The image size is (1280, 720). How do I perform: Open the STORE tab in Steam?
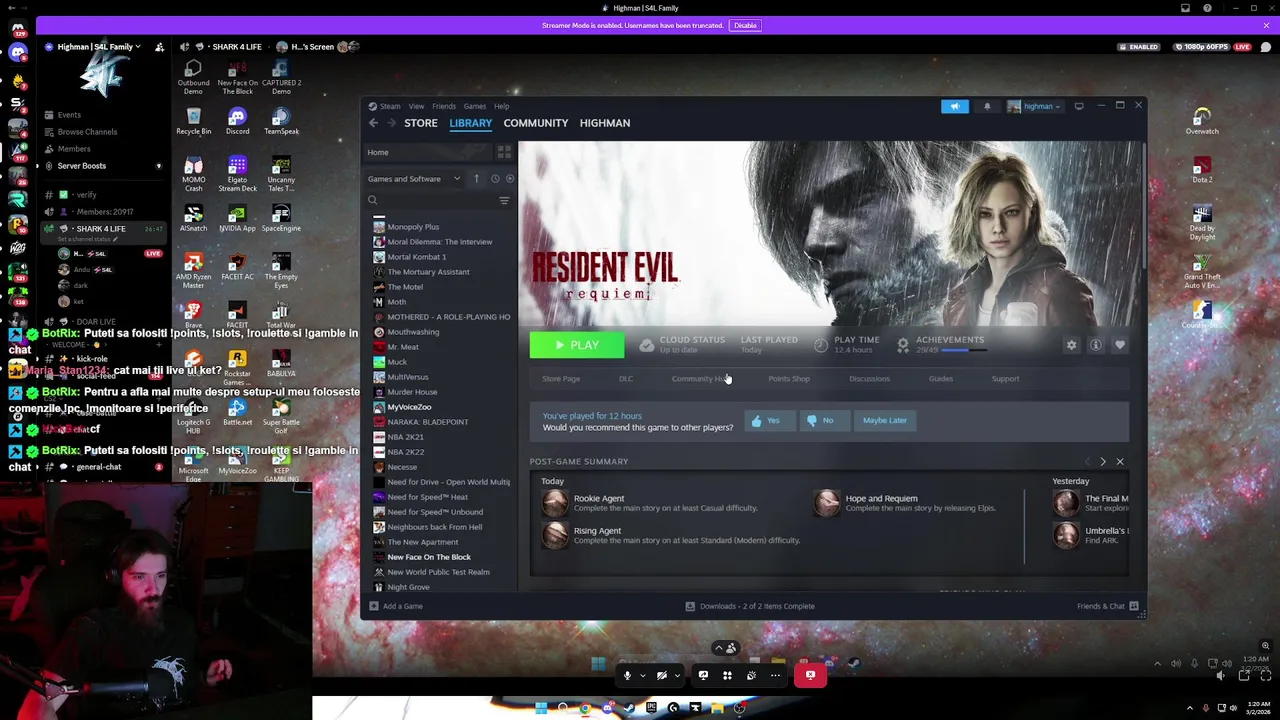click(x=421, y=123)
